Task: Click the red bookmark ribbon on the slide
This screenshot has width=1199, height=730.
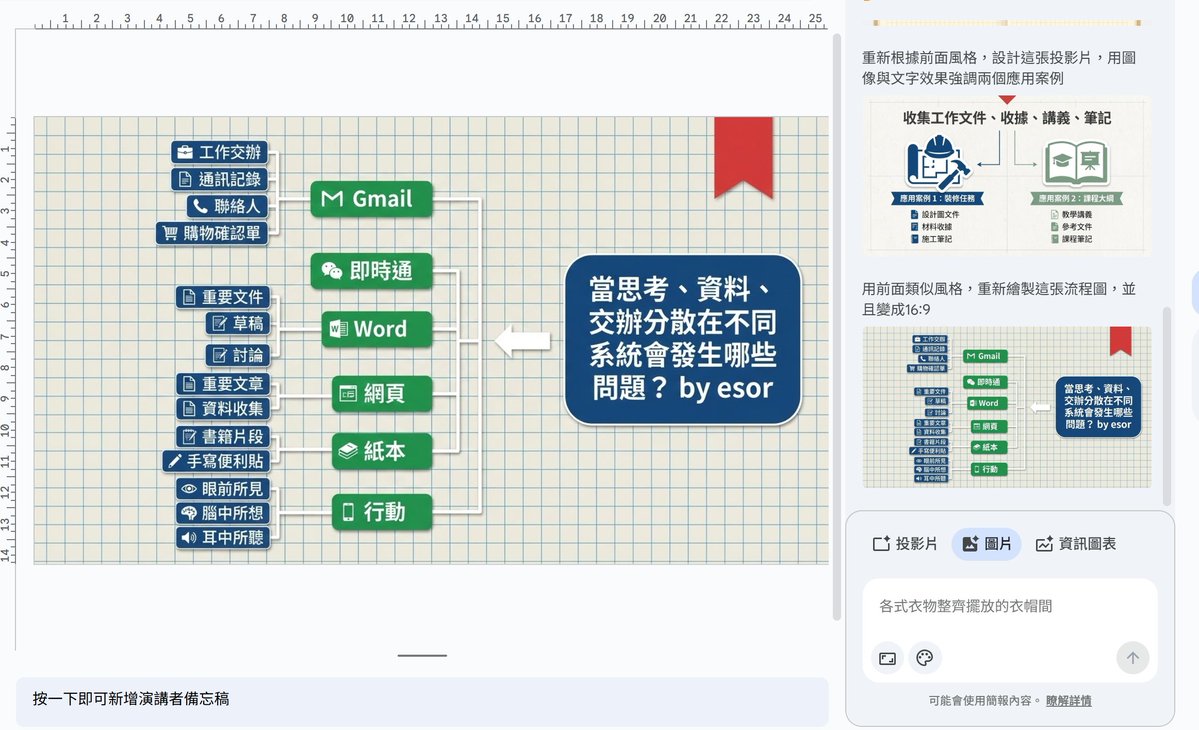Action: coord(744,148)
